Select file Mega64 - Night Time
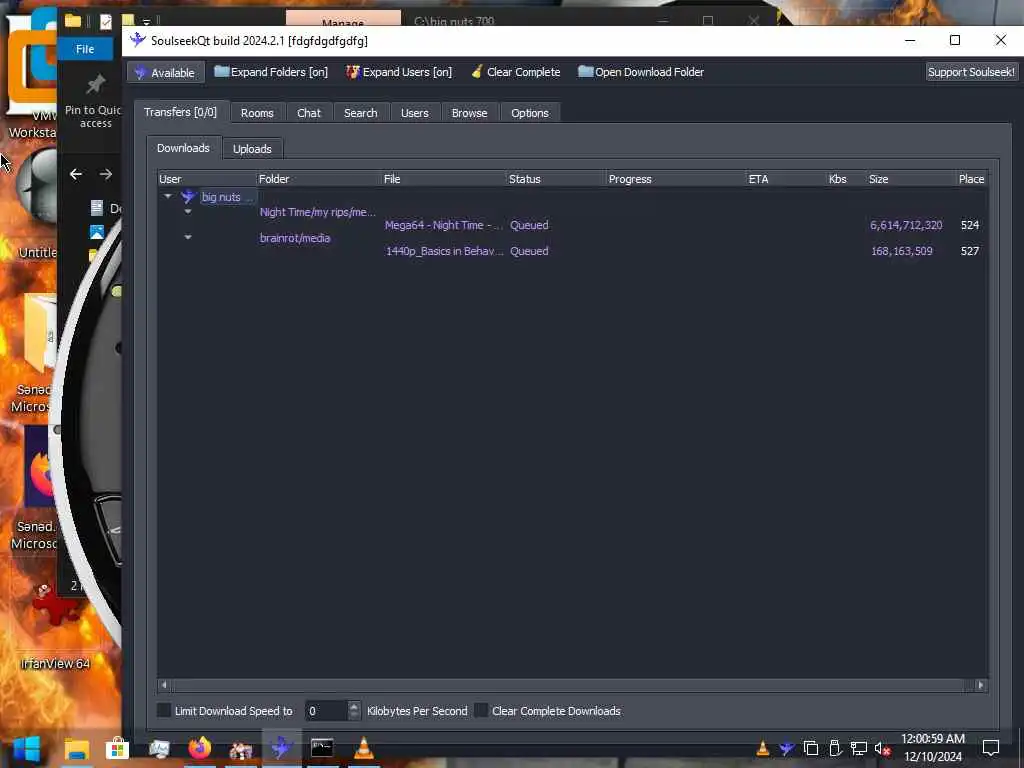 [443, 225]
